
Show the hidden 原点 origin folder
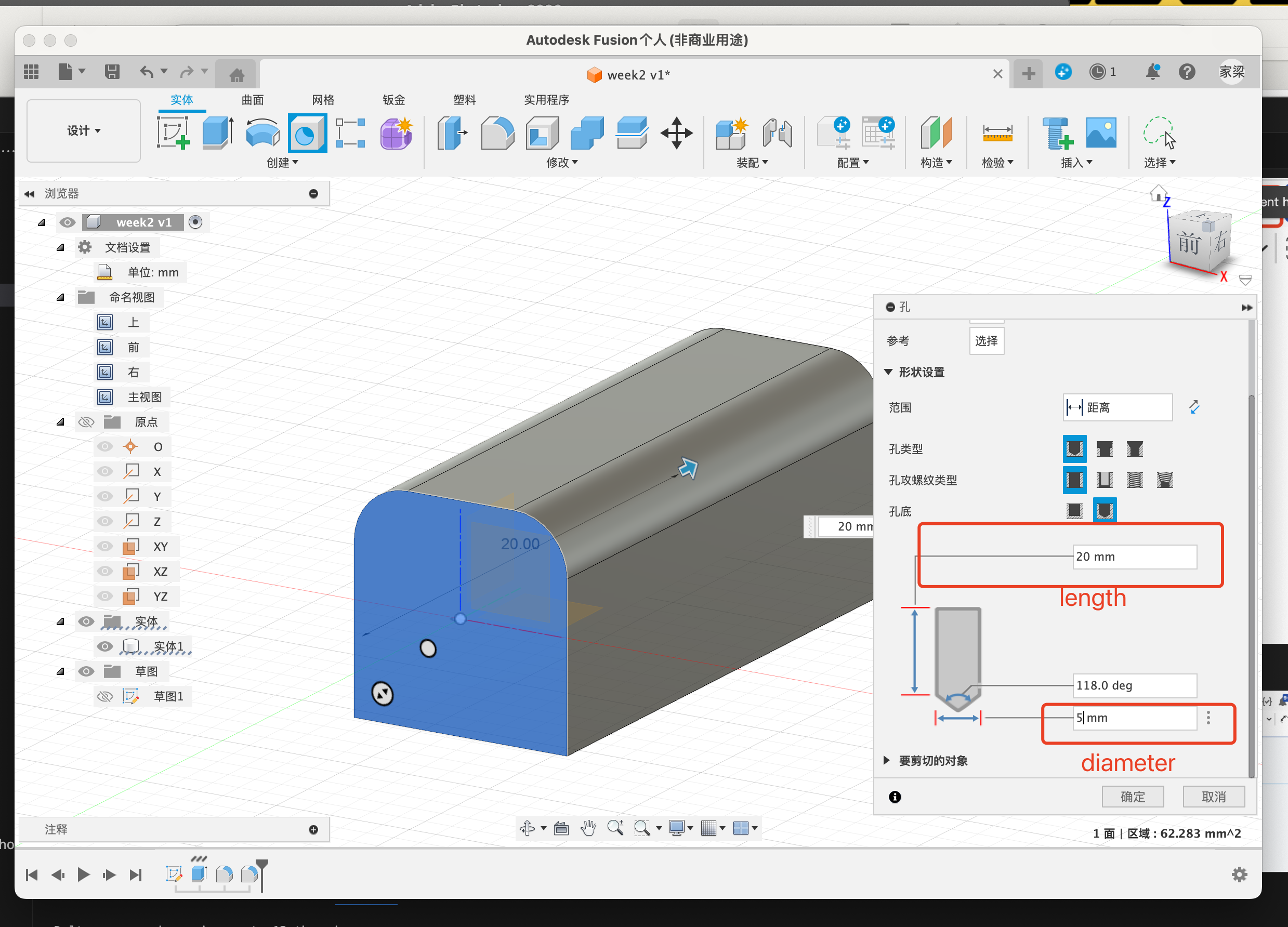(x=86, y=422)
